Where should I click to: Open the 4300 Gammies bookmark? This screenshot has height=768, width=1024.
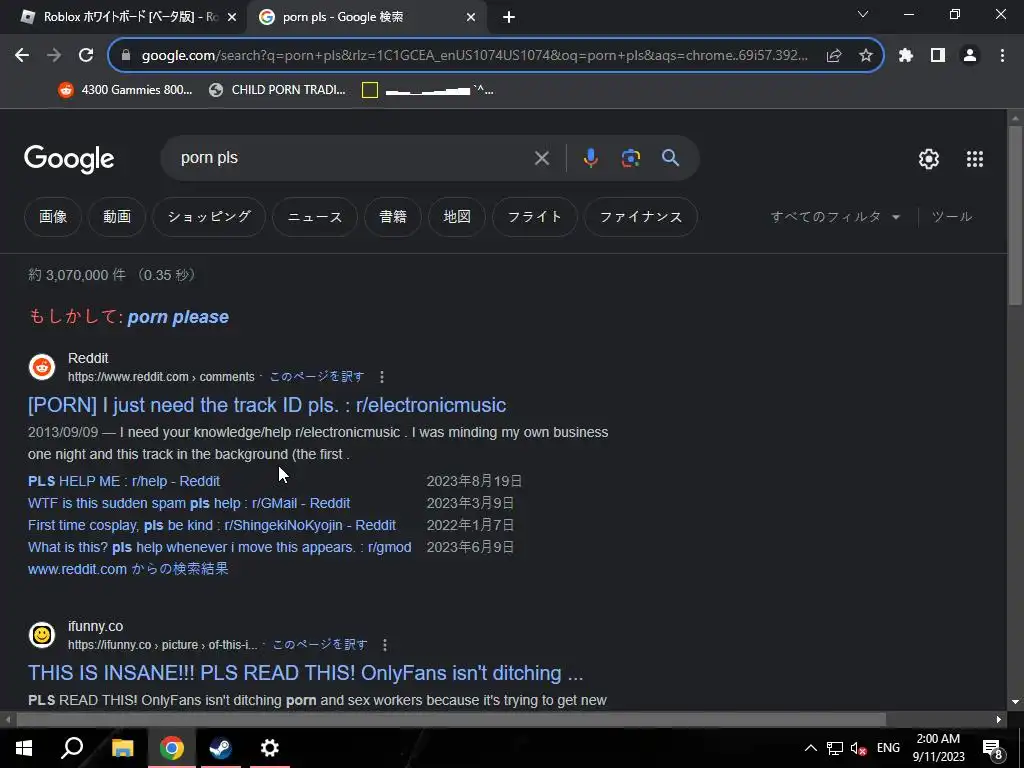(125, 90)
